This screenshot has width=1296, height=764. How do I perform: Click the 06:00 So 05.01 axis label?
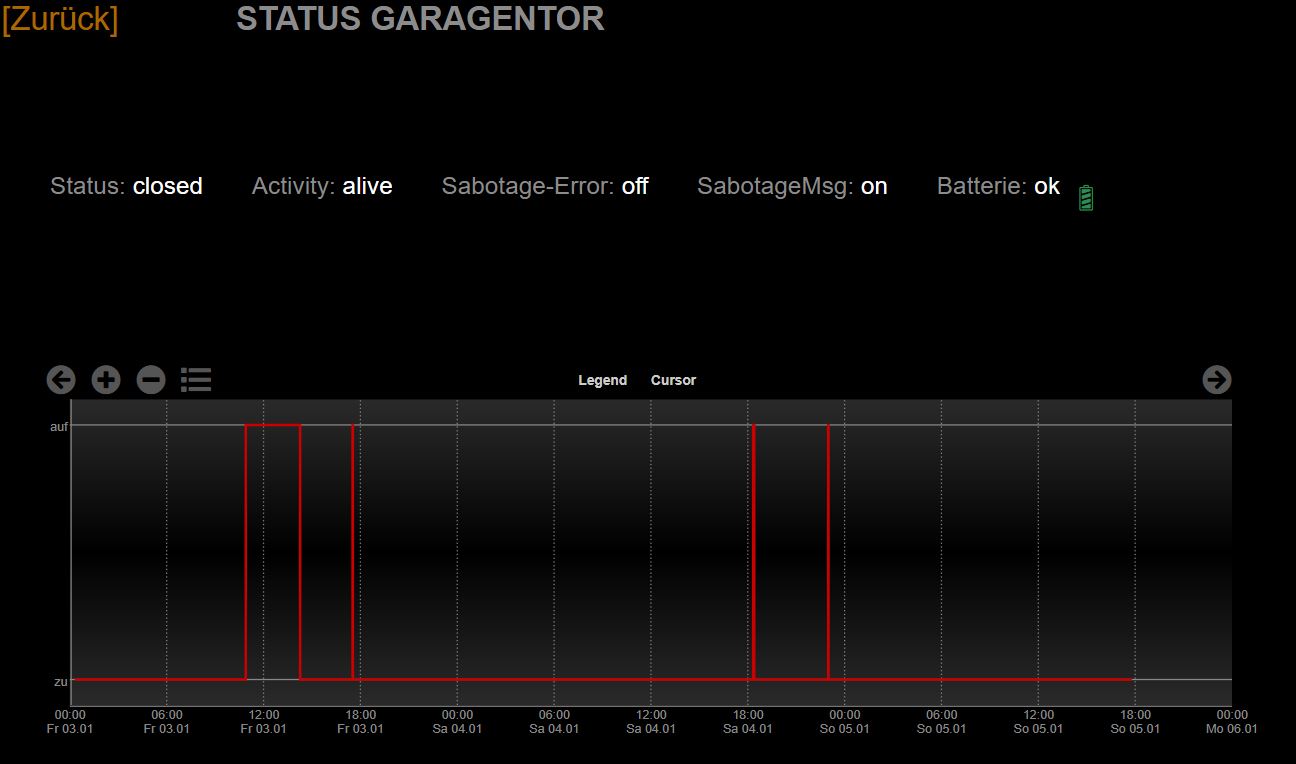coord(941,722)
